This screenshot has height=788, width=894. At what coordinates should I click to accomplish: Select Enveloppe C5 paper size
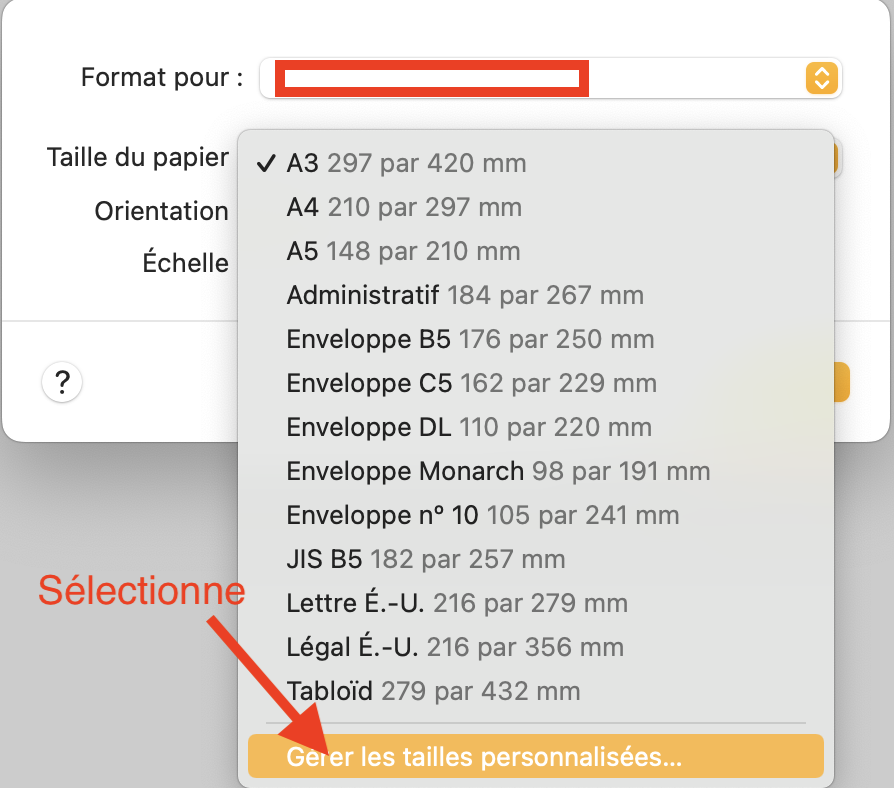471,383
